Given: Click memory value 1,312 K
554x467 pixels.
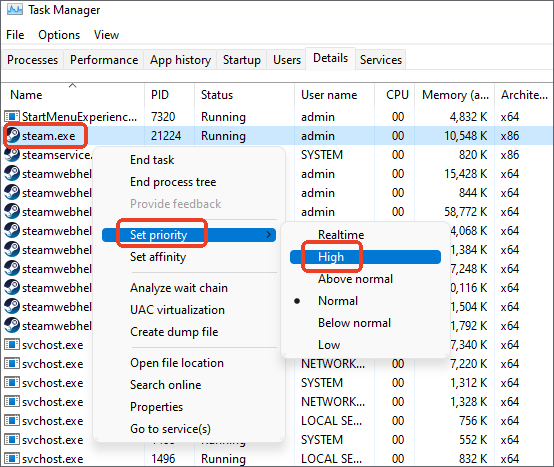Looking at the screenshot, I should pyautogui.click(x=468, y=382).
